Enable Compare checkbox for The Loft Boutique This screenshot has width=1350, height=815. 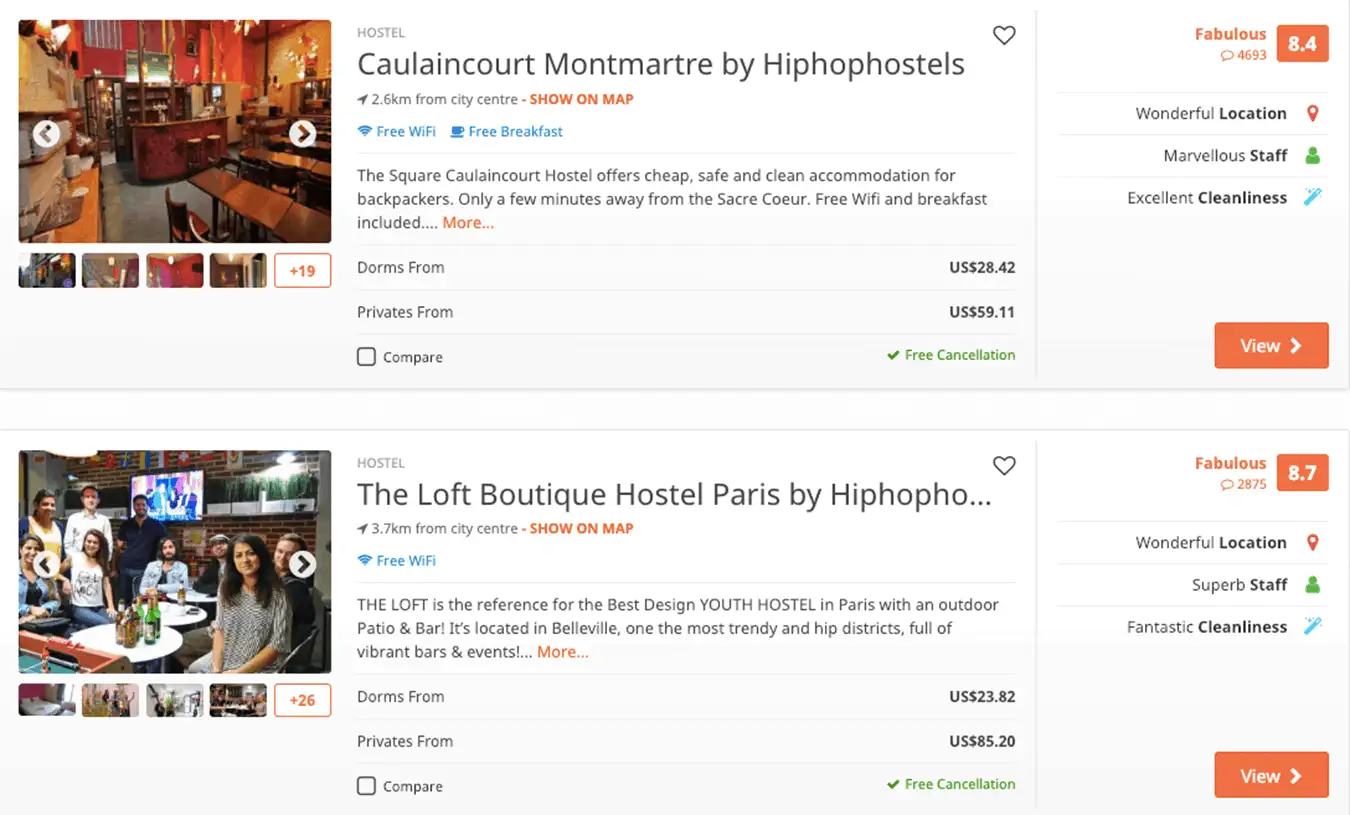point(367,786)
